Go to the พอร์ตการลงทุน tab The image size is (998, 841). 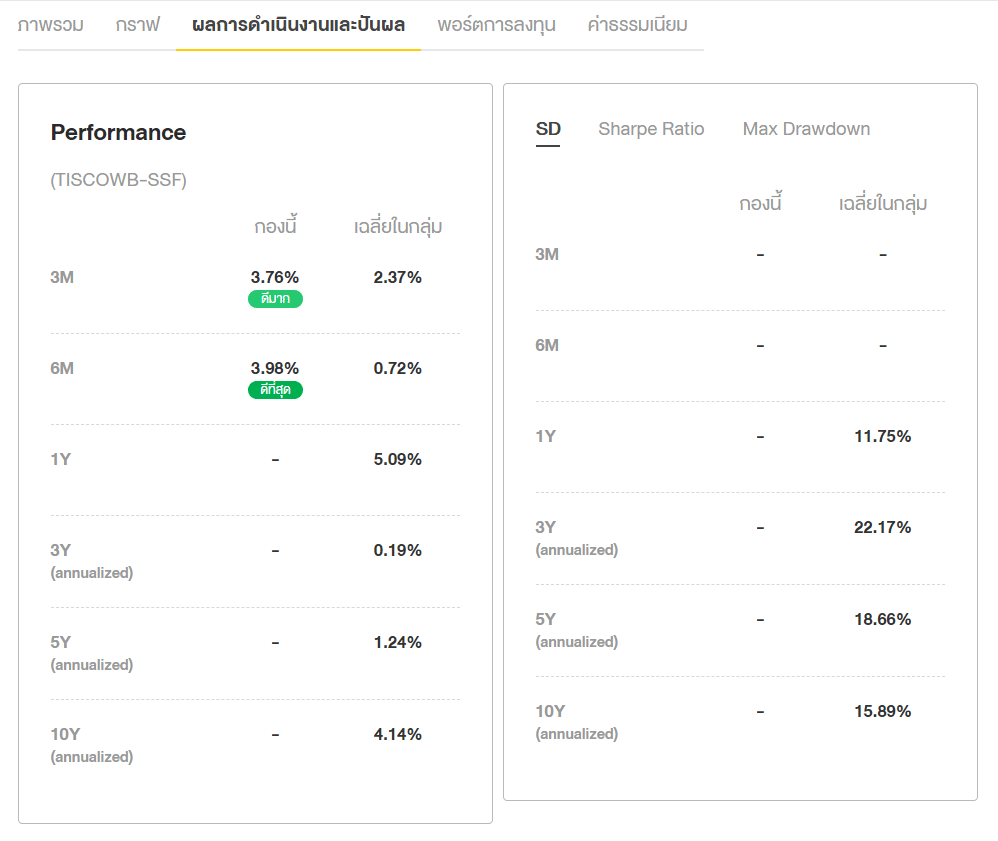[496, 25]
